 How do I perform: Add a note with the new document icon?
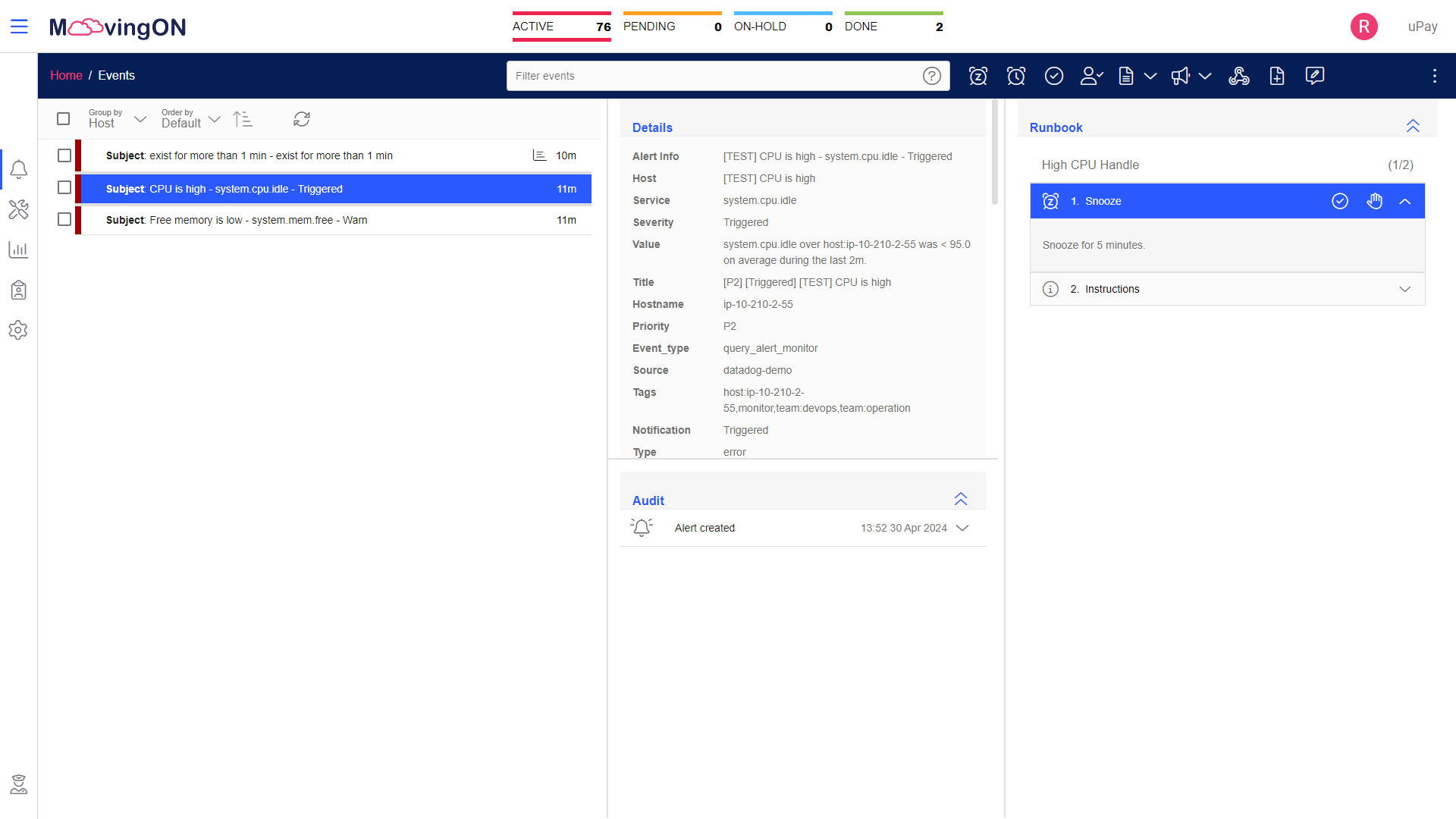point(1277,76)
